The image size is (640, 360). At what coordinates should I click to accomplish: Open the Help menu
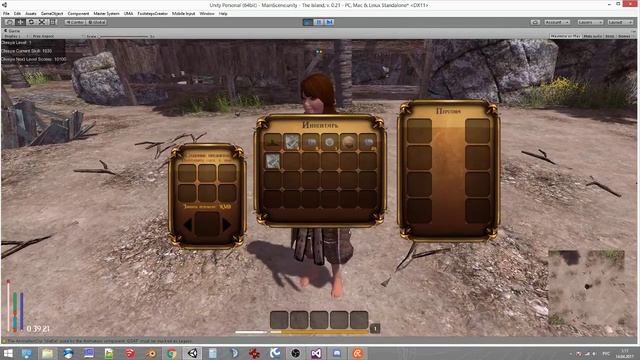(223, 13)
